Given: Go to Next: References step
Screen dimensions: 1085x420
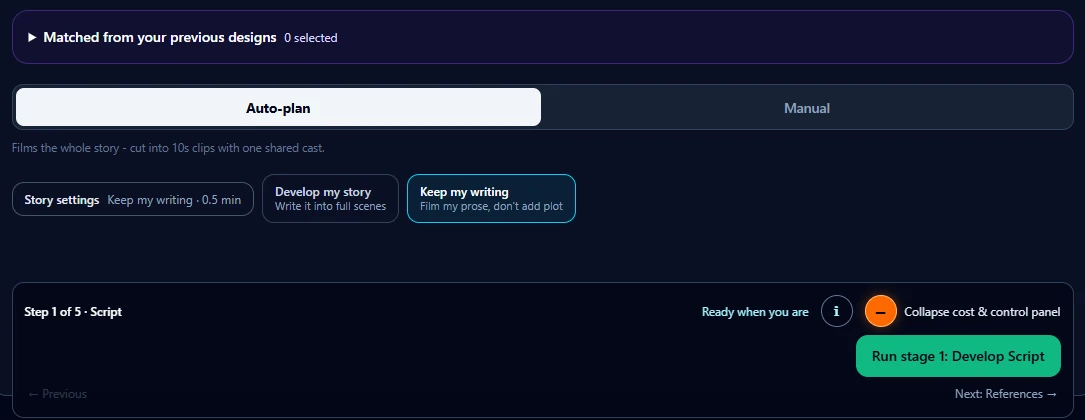Looking at the screenshot, I should [x=1006, y=394].
